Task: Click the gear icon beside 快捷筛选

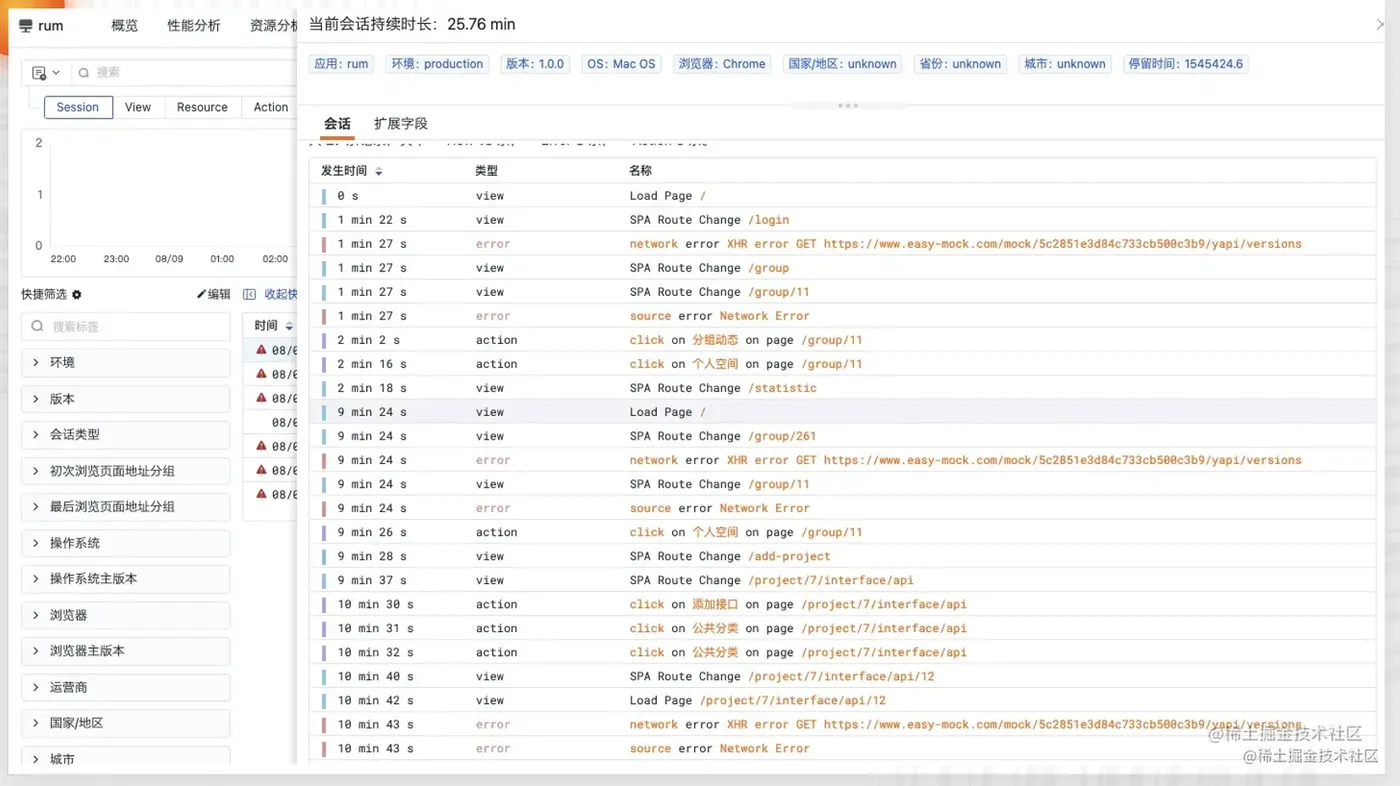Action: (x=77, y=294)
